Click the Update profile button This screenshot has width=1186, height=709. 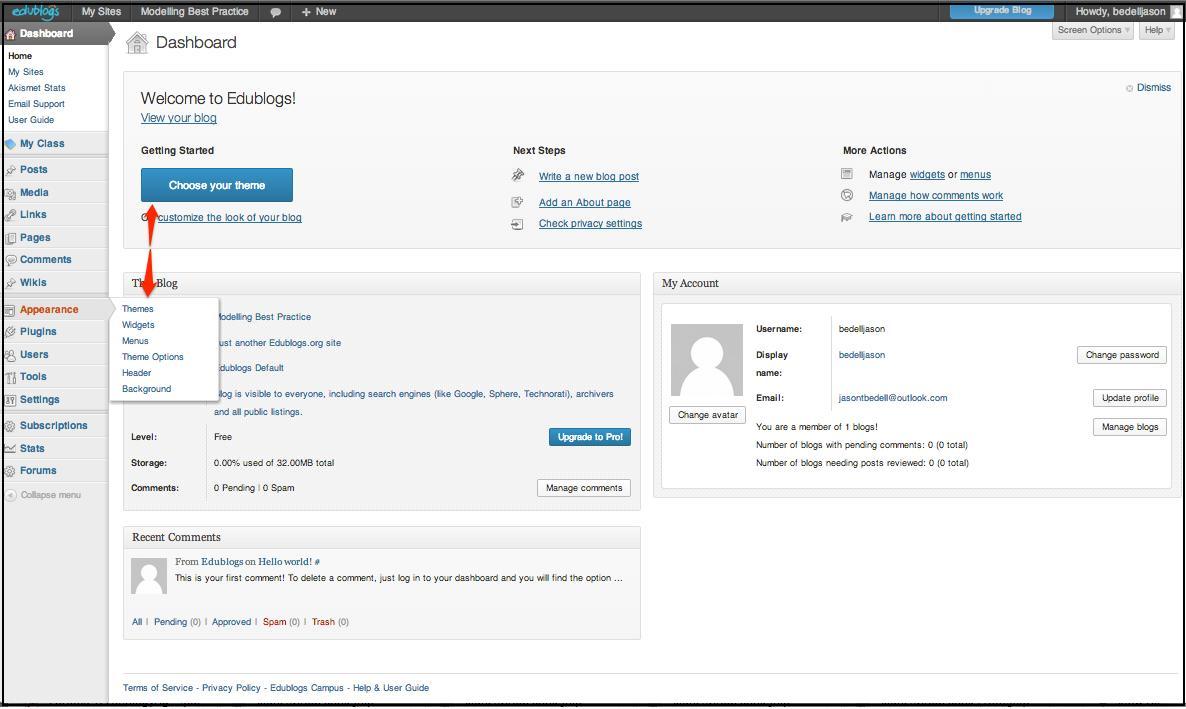click(1130, 398)
